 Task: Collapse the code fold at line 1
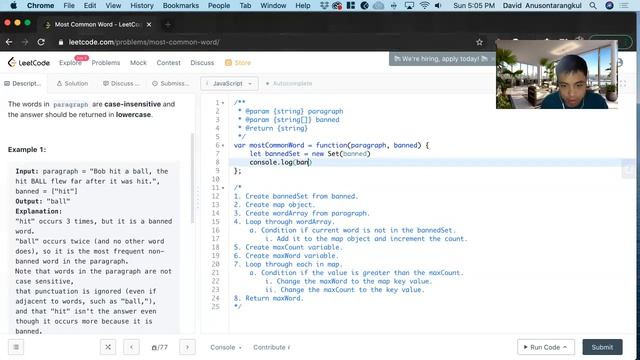(223, 103)
